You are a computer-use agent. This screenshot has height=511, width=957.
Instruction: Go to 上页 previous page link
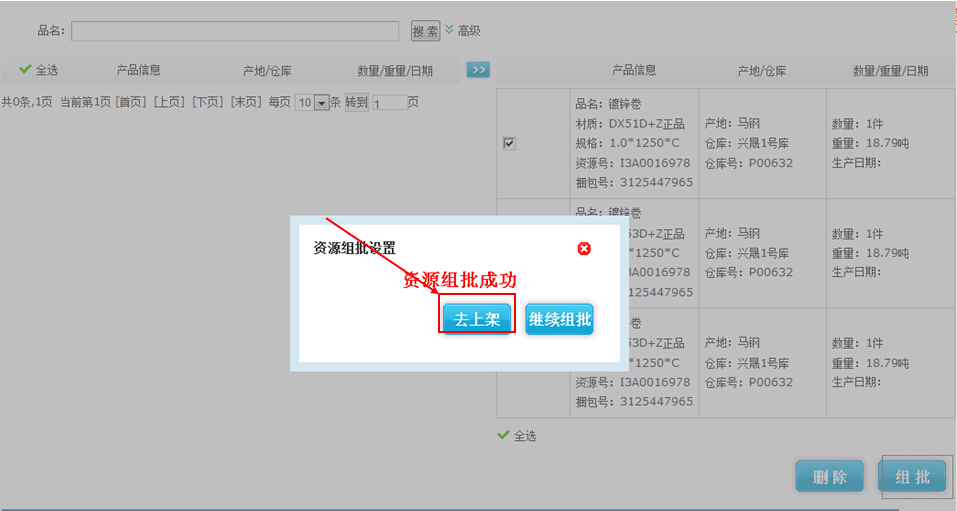(x=169, y=102)
